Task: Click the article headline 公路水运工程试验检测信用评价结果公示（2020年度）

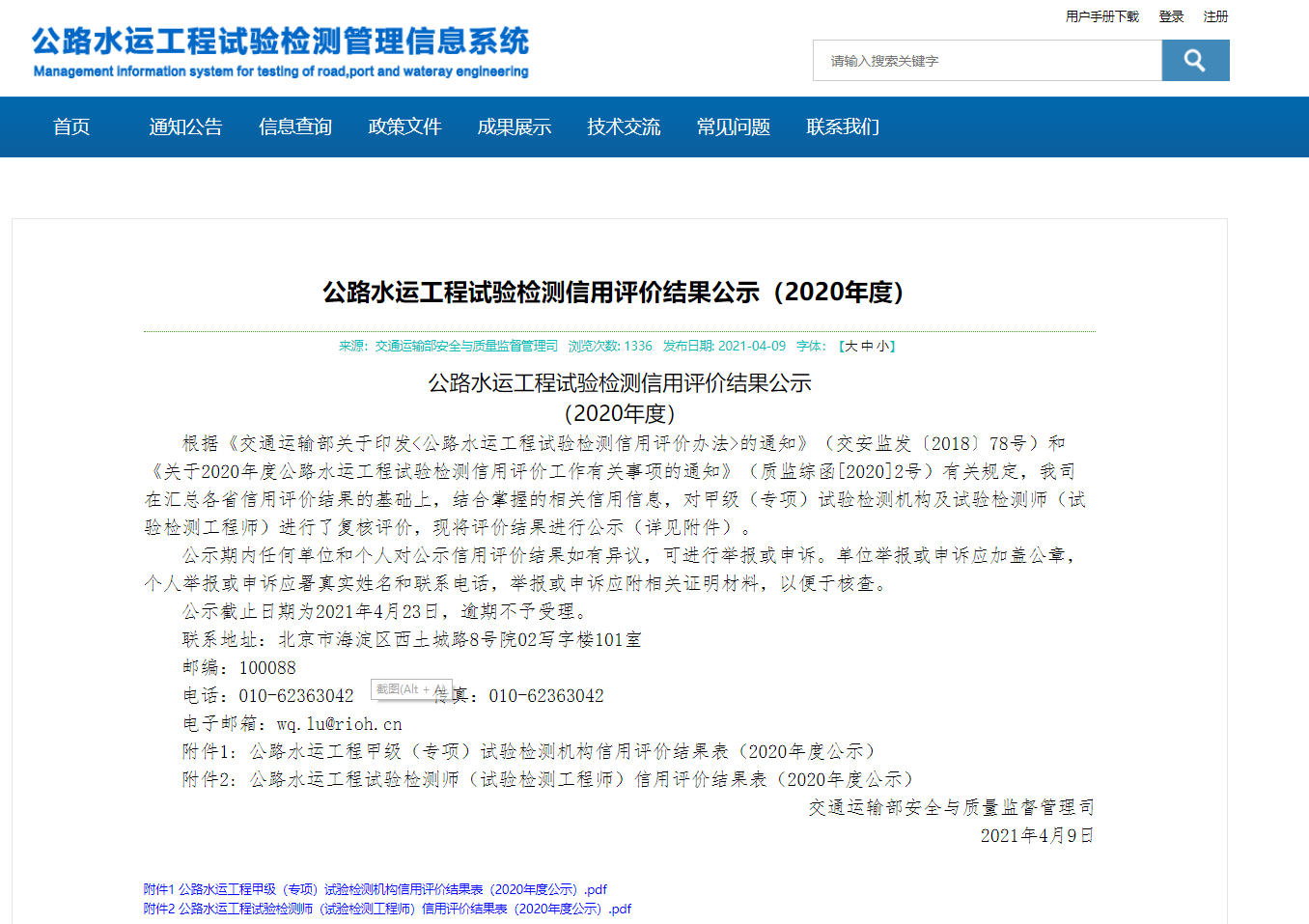Action: 613,292
